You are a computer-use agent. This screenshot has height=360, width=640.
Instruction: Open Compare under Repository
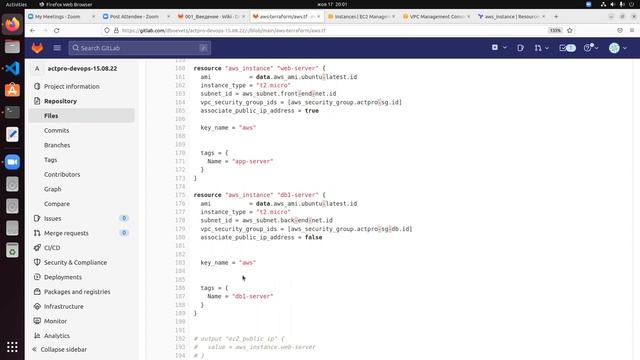point(57,204)
